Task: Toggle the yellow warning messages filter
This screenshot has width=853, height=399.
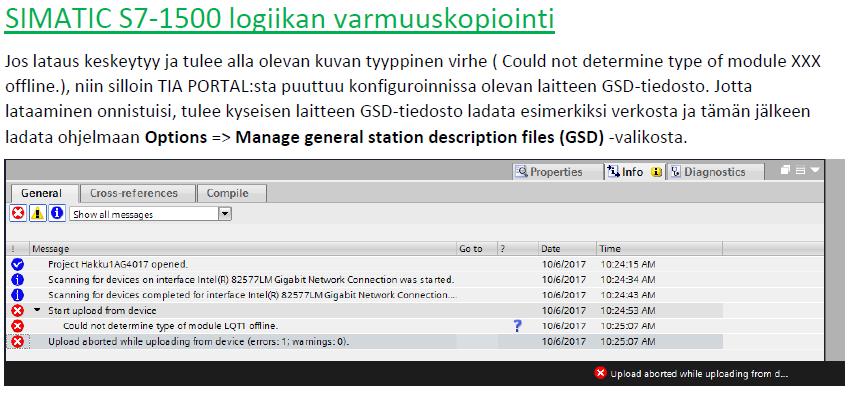Action: 38,213
